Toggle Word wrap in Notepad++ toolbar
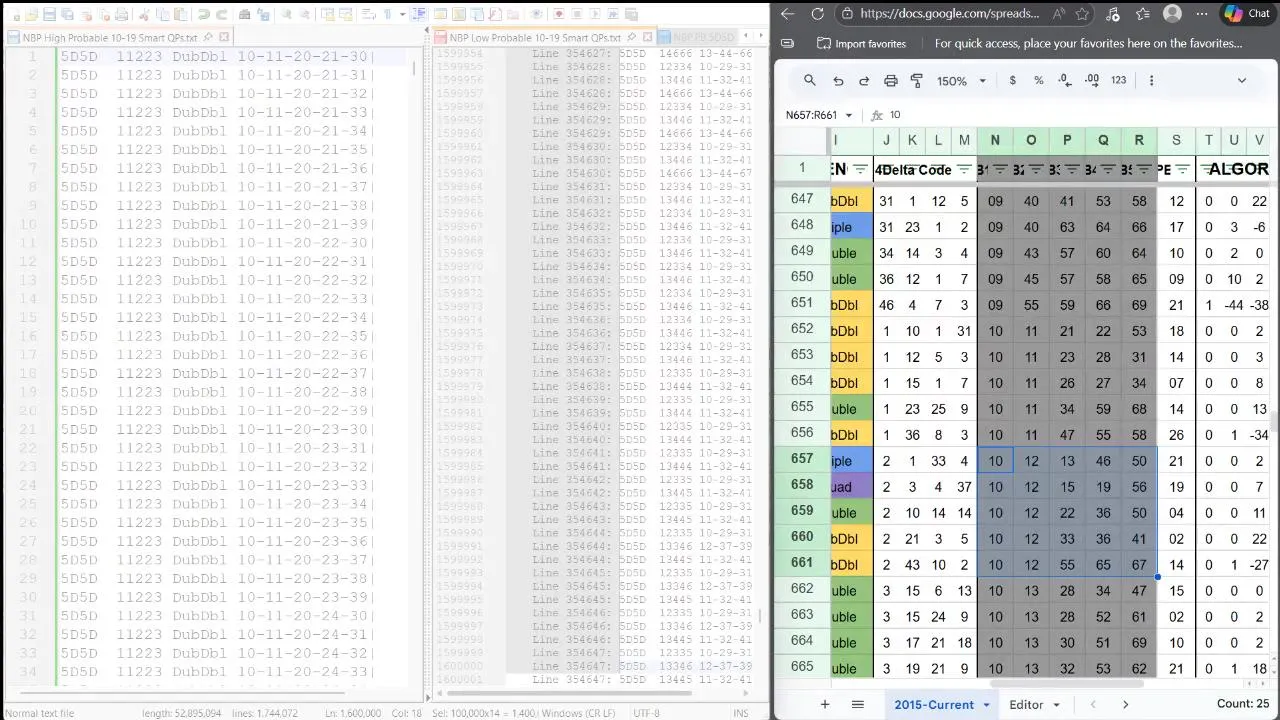Viewport: 1280px width, 720px height. click(x=367, y=15)
